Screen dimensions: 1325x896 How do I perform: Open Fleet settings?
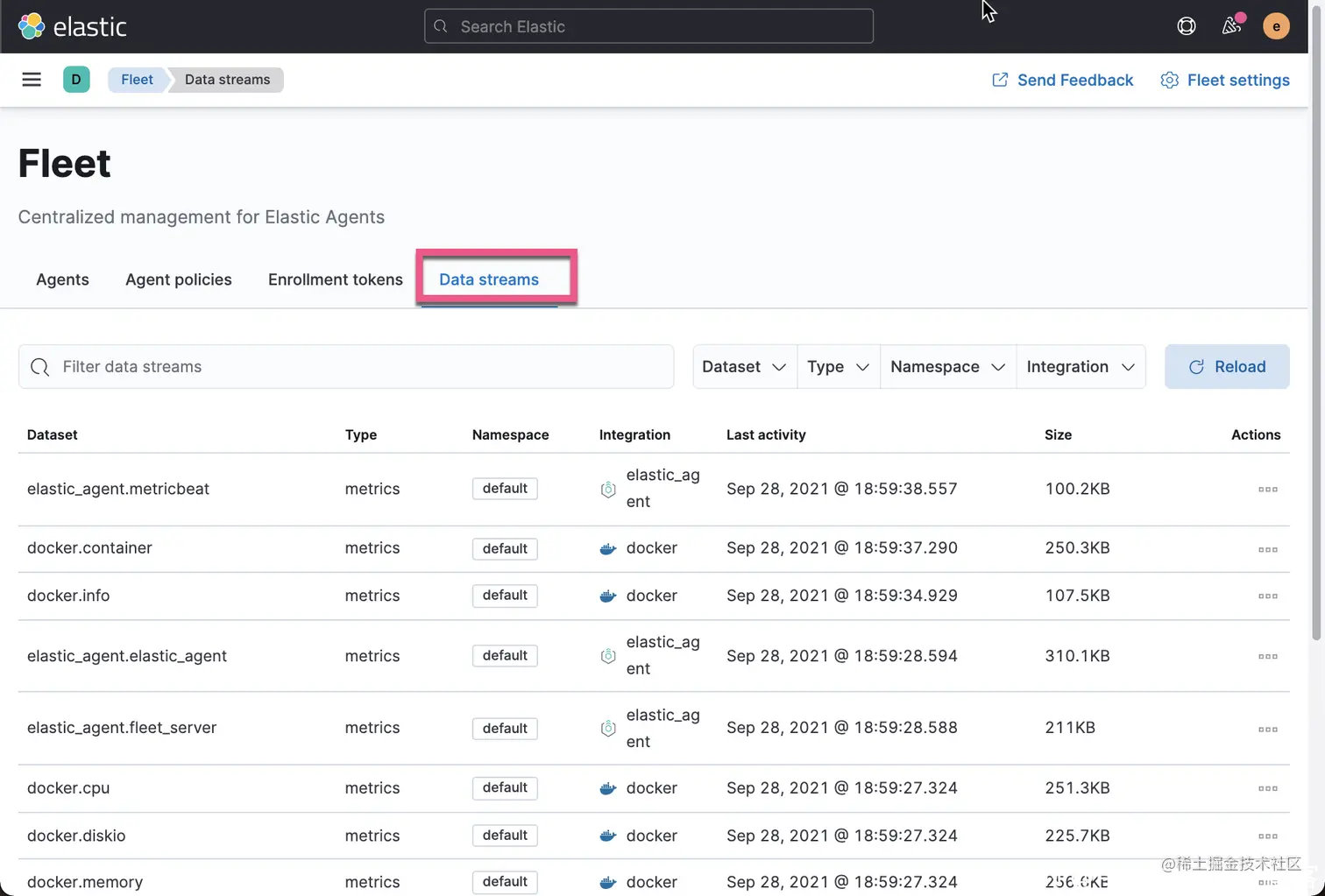[x=1225, y=81]
